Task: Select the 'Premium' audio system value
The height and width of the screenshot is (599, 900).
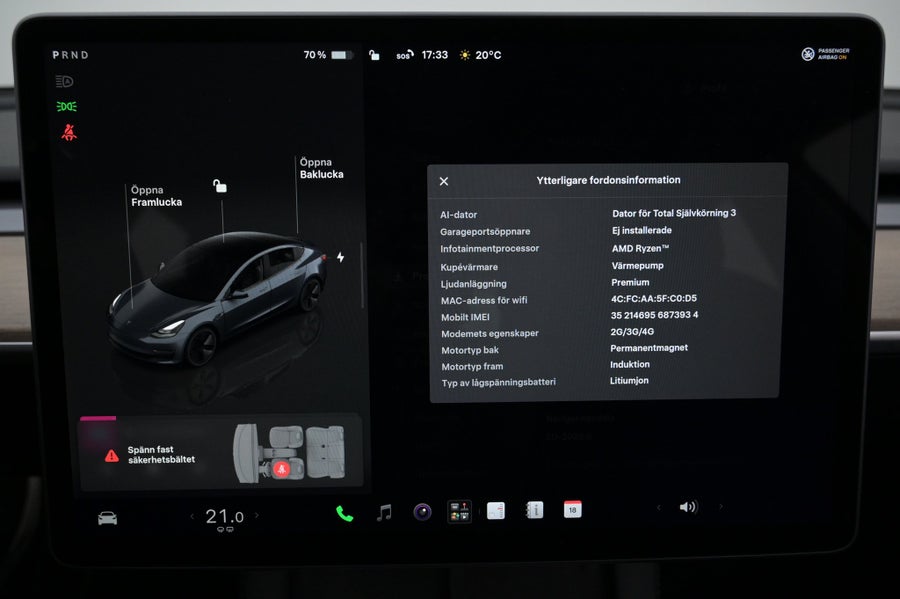Action: pyautogui.click(x=630, y=282)
